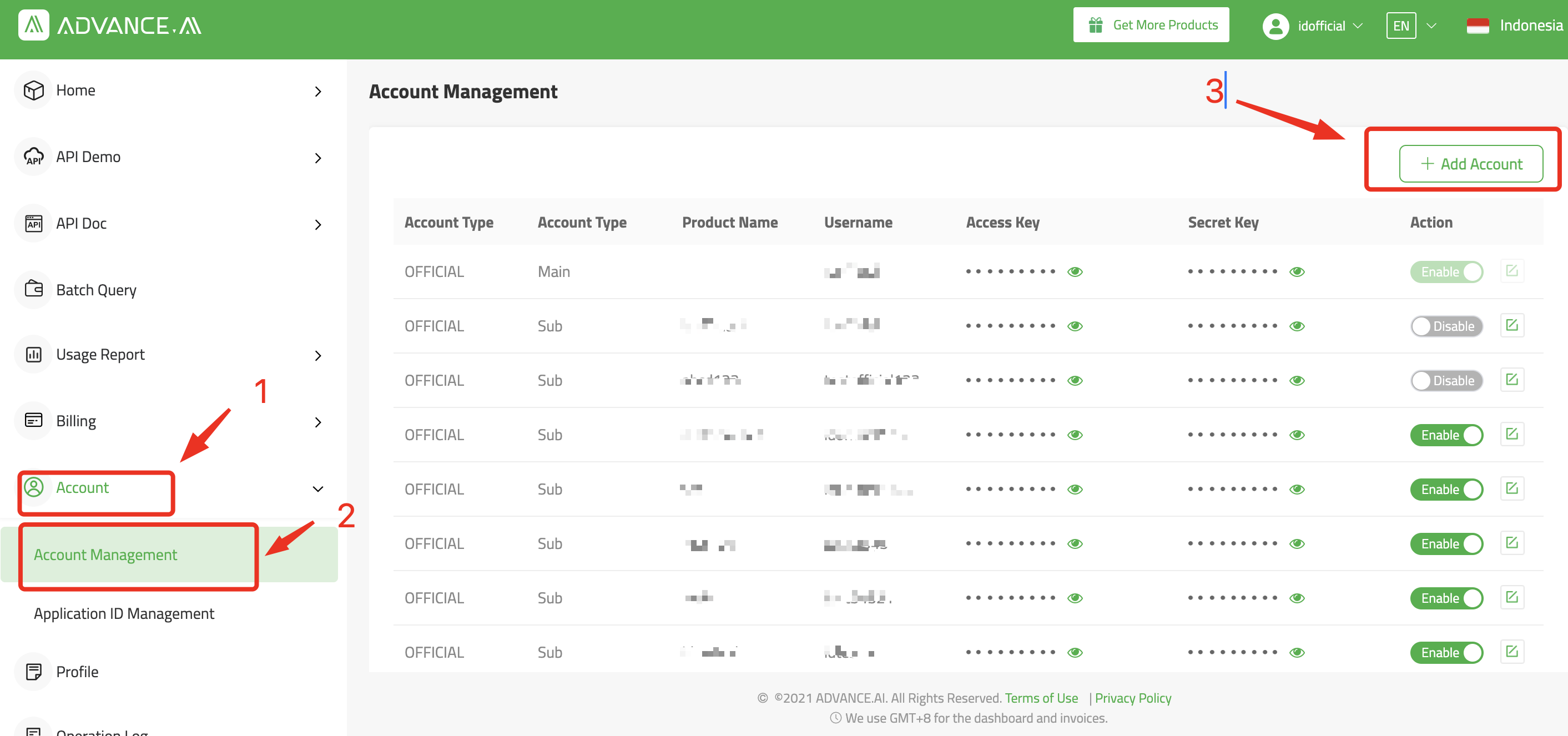Click the Usage Report chart icon
Viewport: 1568px width, 736px height.
(33, 354)
